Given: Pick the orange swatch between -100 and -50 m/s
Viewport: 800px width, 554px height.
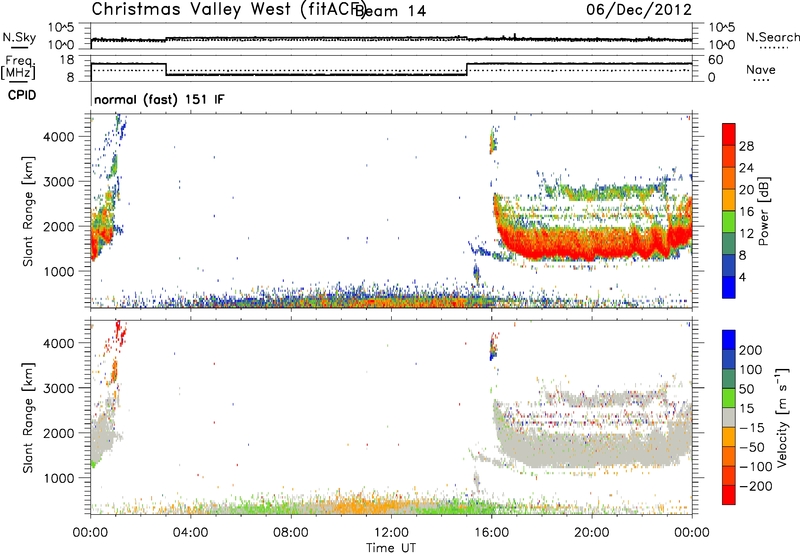Looking at the screenshot, I should click(x=729, y=457).
